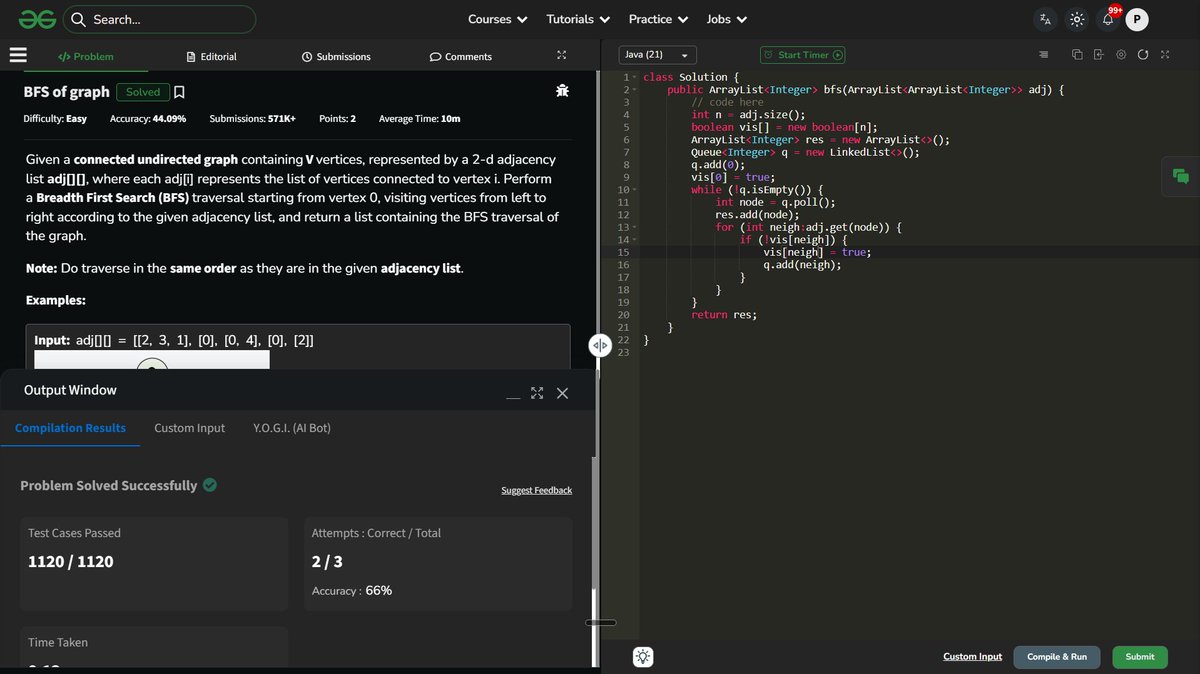
Task: Click the panel splitter handle icon
Action: [600, 345]
